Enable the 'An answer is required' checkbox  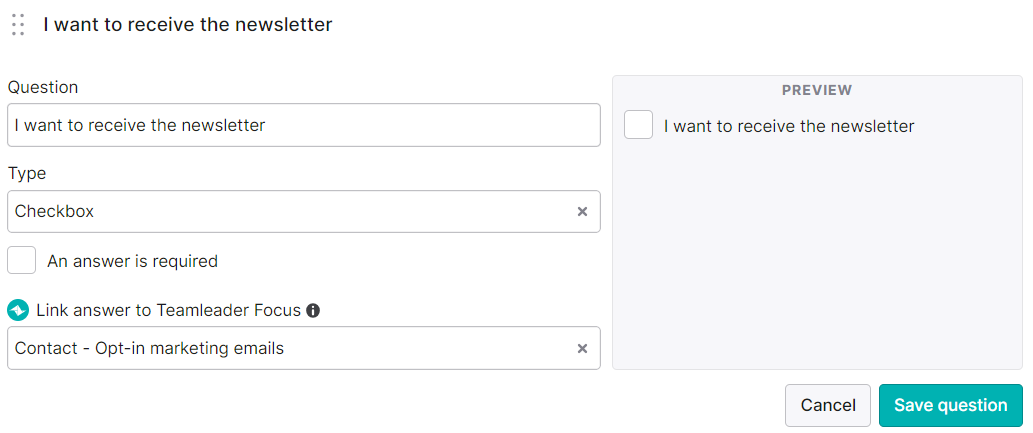tap(22, 260)
